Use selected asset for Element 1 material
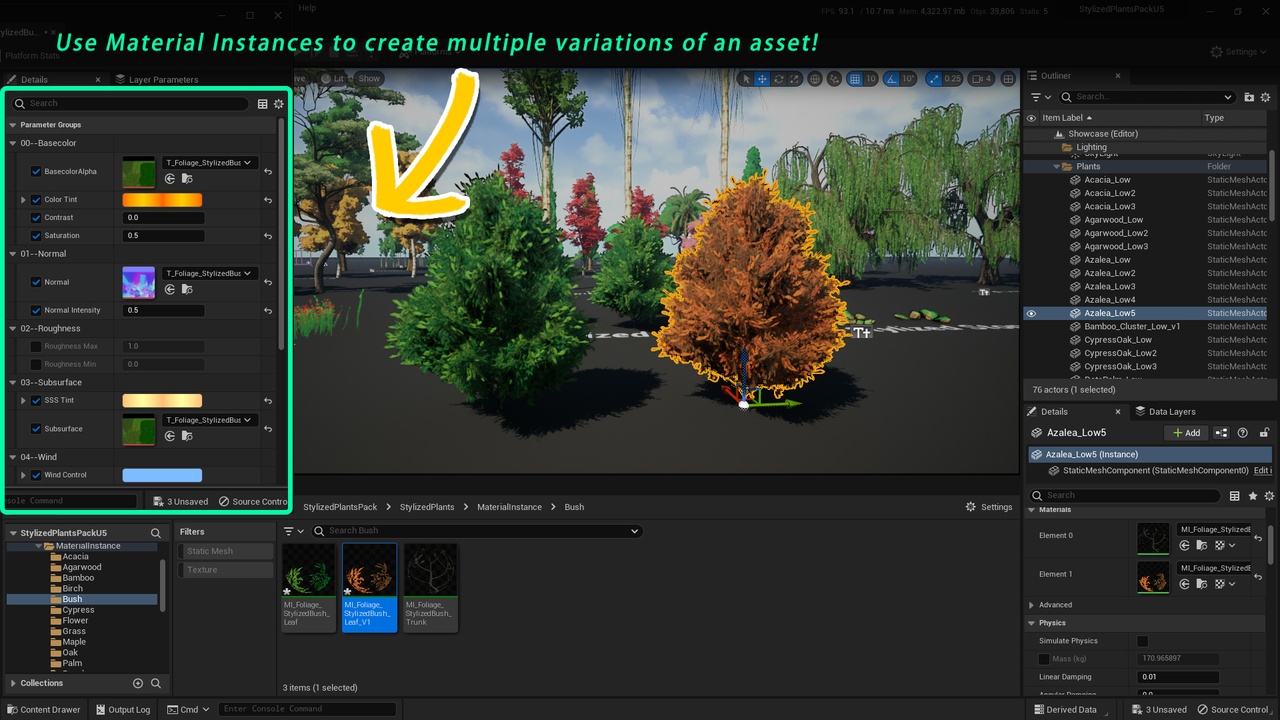Viewport: 1280px width, 720px height. (1184, 584)
